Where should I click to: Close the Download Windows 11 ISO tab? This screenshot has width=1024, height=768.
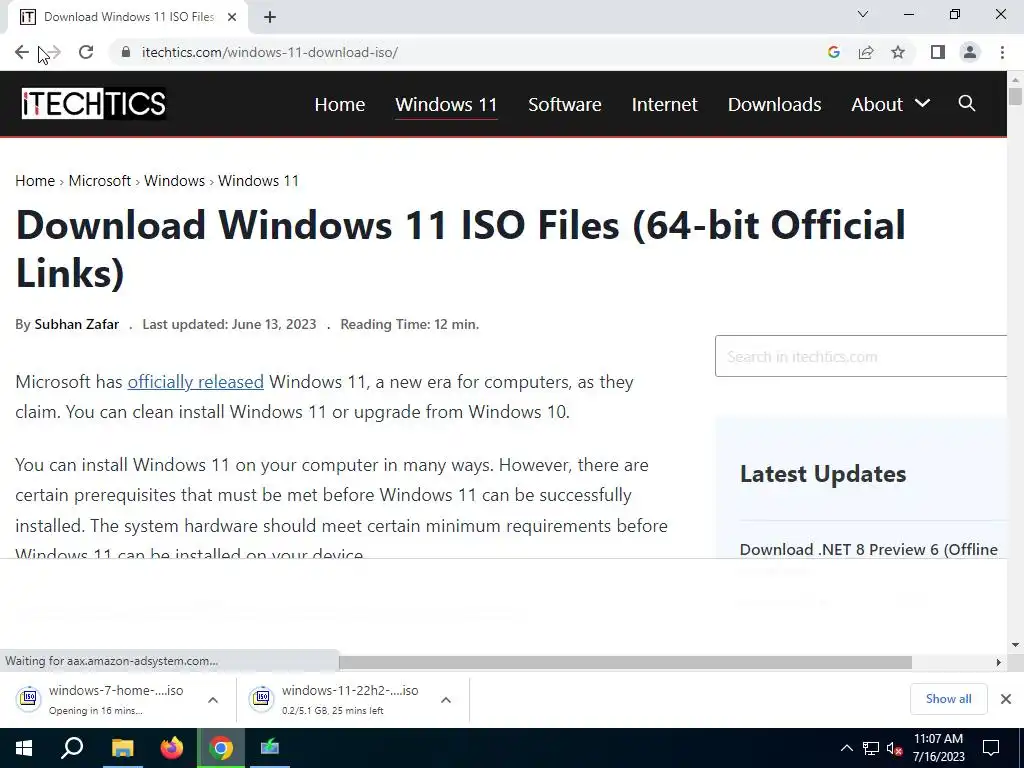point(232,17)
